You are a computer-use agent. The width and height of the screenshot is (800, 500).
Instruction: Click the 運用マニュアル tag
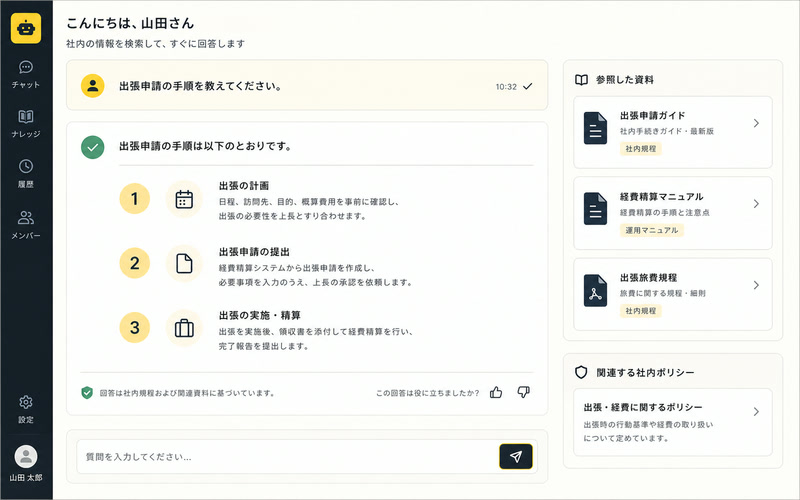652,230
